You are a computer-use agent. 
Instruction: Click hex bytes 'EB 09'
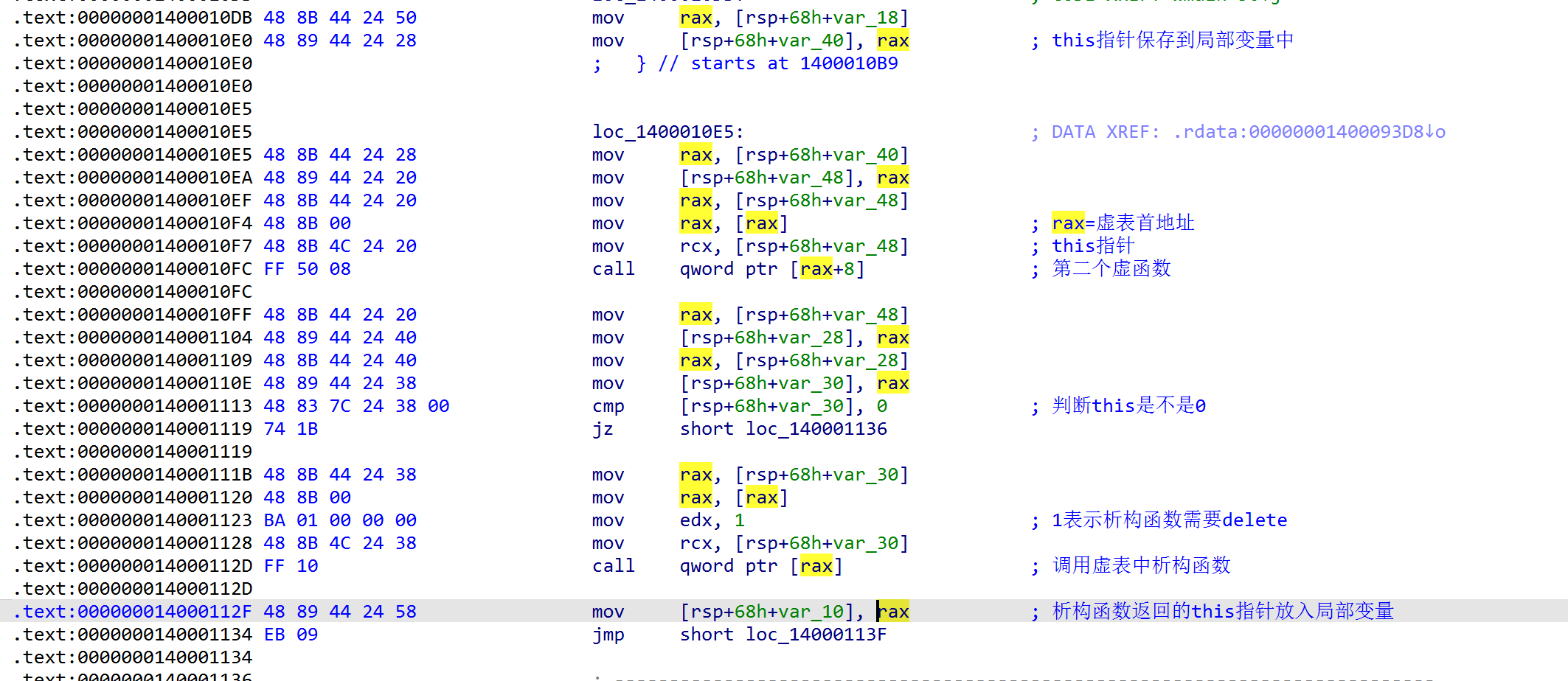pos(291,634)
